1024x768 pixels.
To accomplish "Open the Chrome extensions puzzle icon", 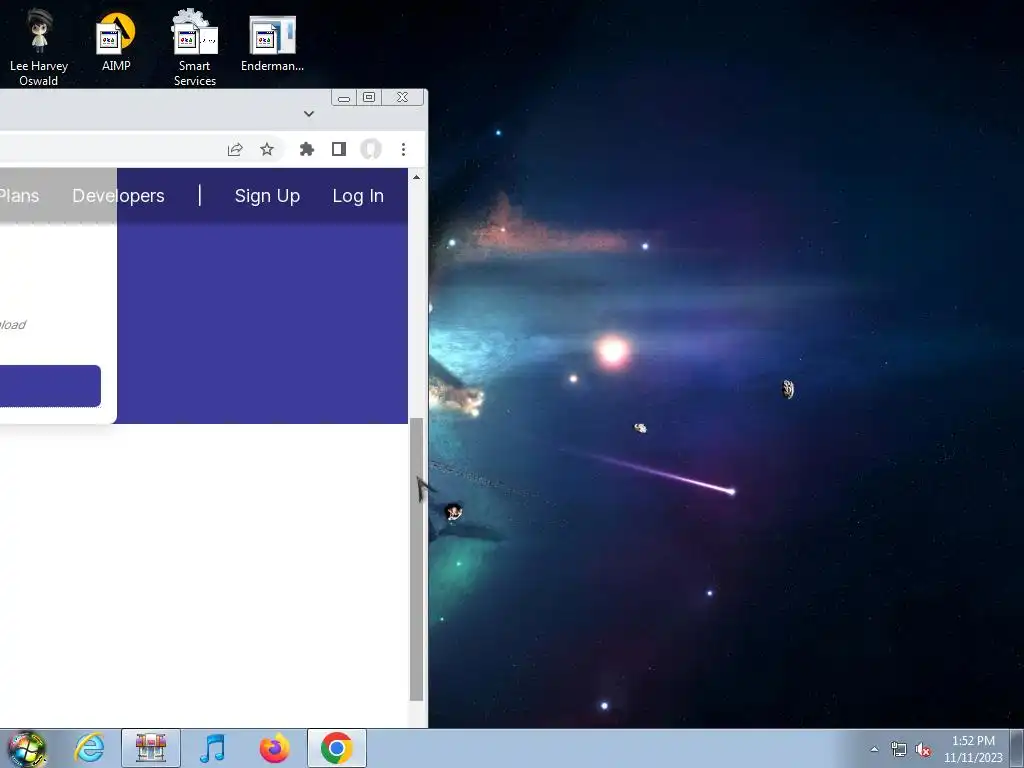I will coord(306,150).
